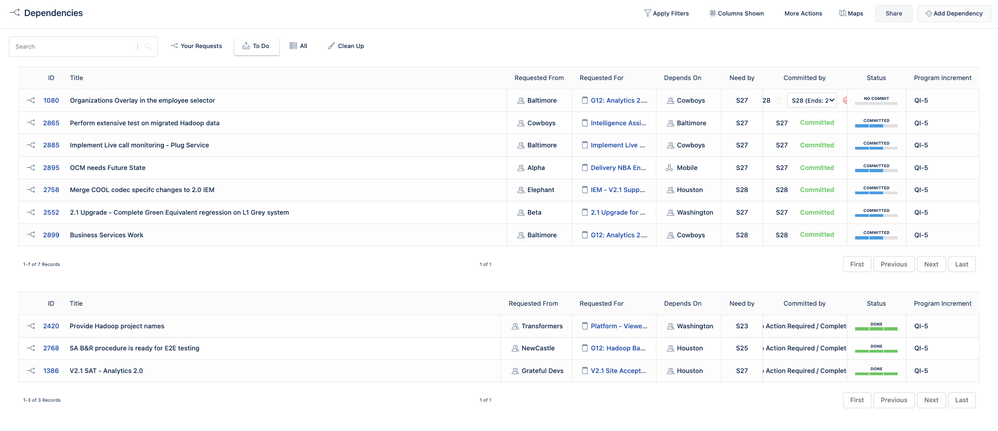
Task: Open the Committed by dropdown for row 1080
Action: pos(812,101)
